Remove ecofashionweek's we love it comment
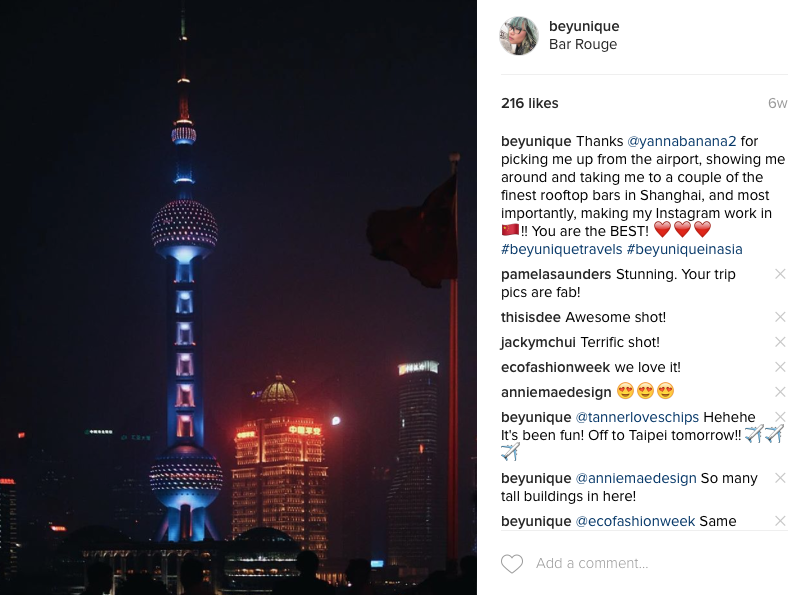The width and height of the screenshot is (810, 595). click(x=780, y=367)
